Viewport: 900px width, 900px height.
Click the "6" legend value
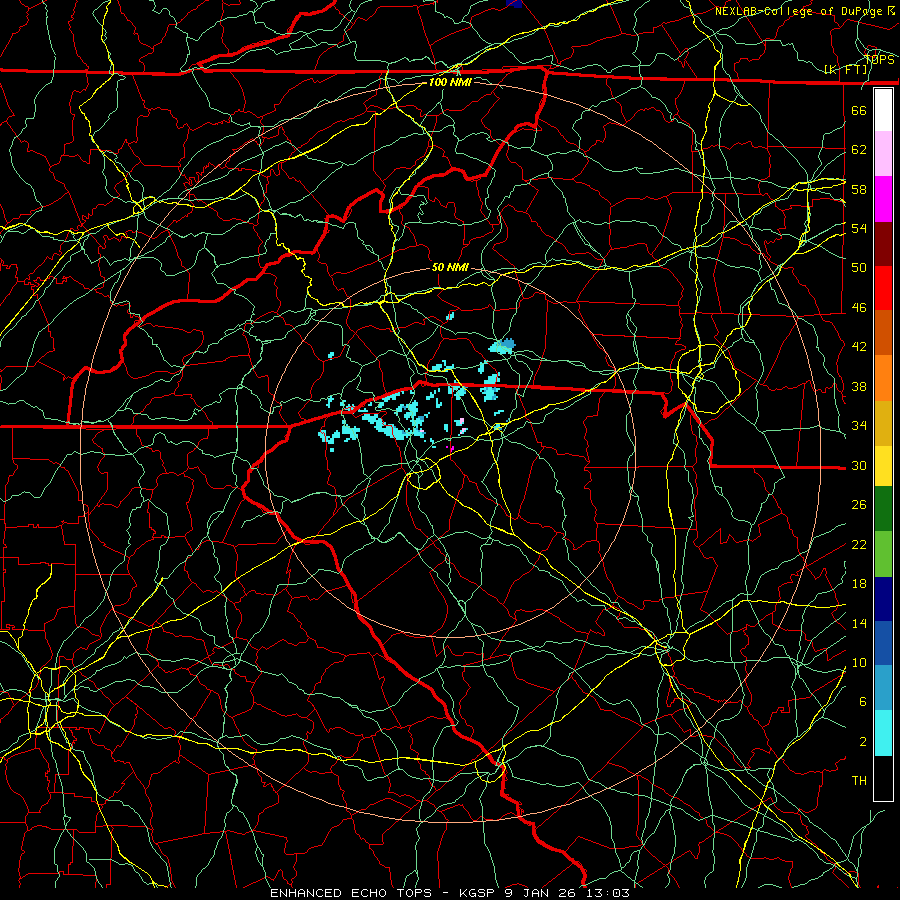point(863,702)
